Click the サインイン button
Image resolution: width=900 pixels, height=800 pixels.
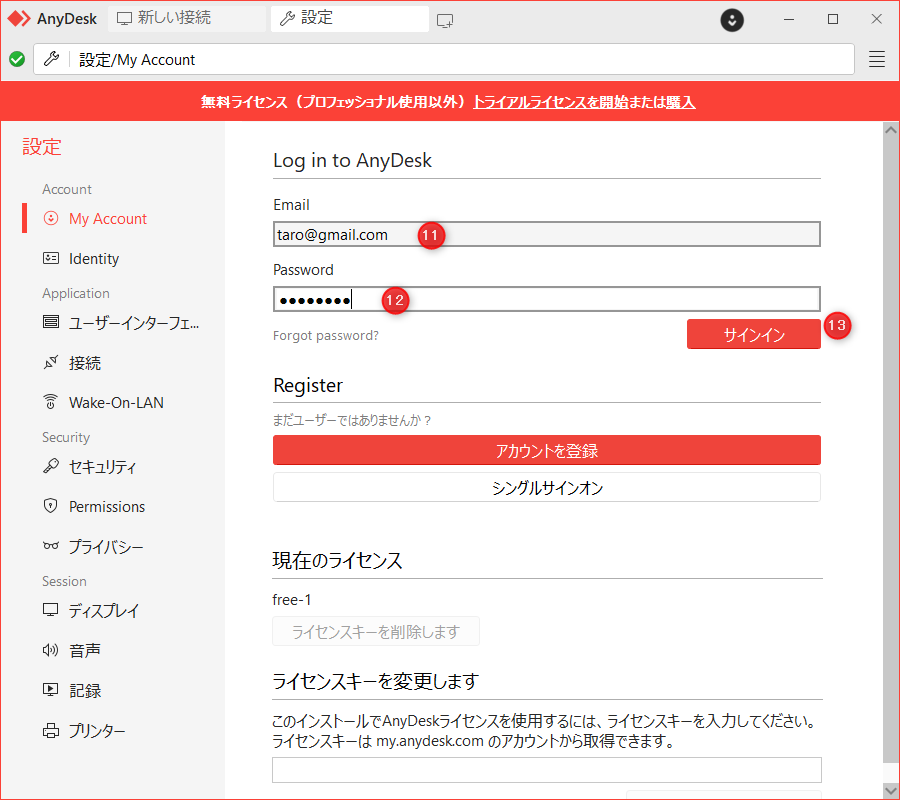[754, 334]
